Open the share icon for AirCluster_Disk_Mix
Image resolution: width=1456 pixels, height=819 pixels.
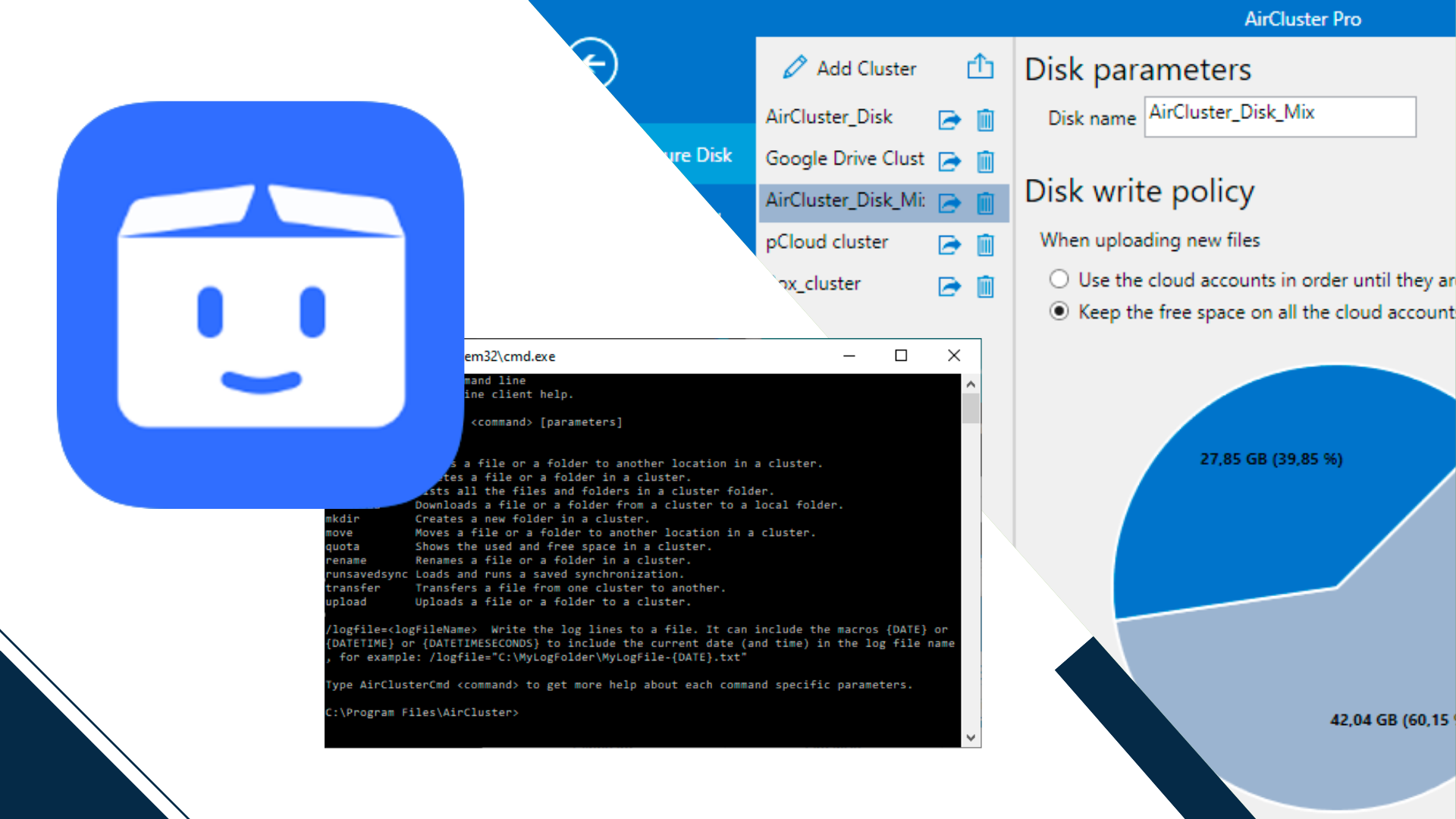point(949,203)
